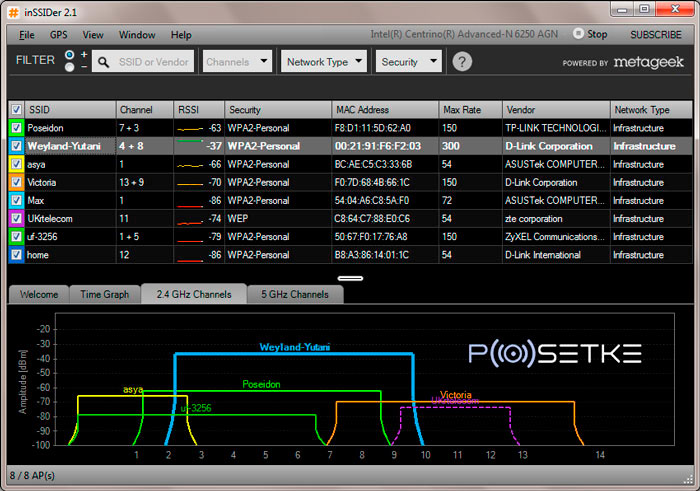Sort table by Channel column header
The height and width of the screenshot is (491, 700).
pyautogui.click(x=145, y=109)
